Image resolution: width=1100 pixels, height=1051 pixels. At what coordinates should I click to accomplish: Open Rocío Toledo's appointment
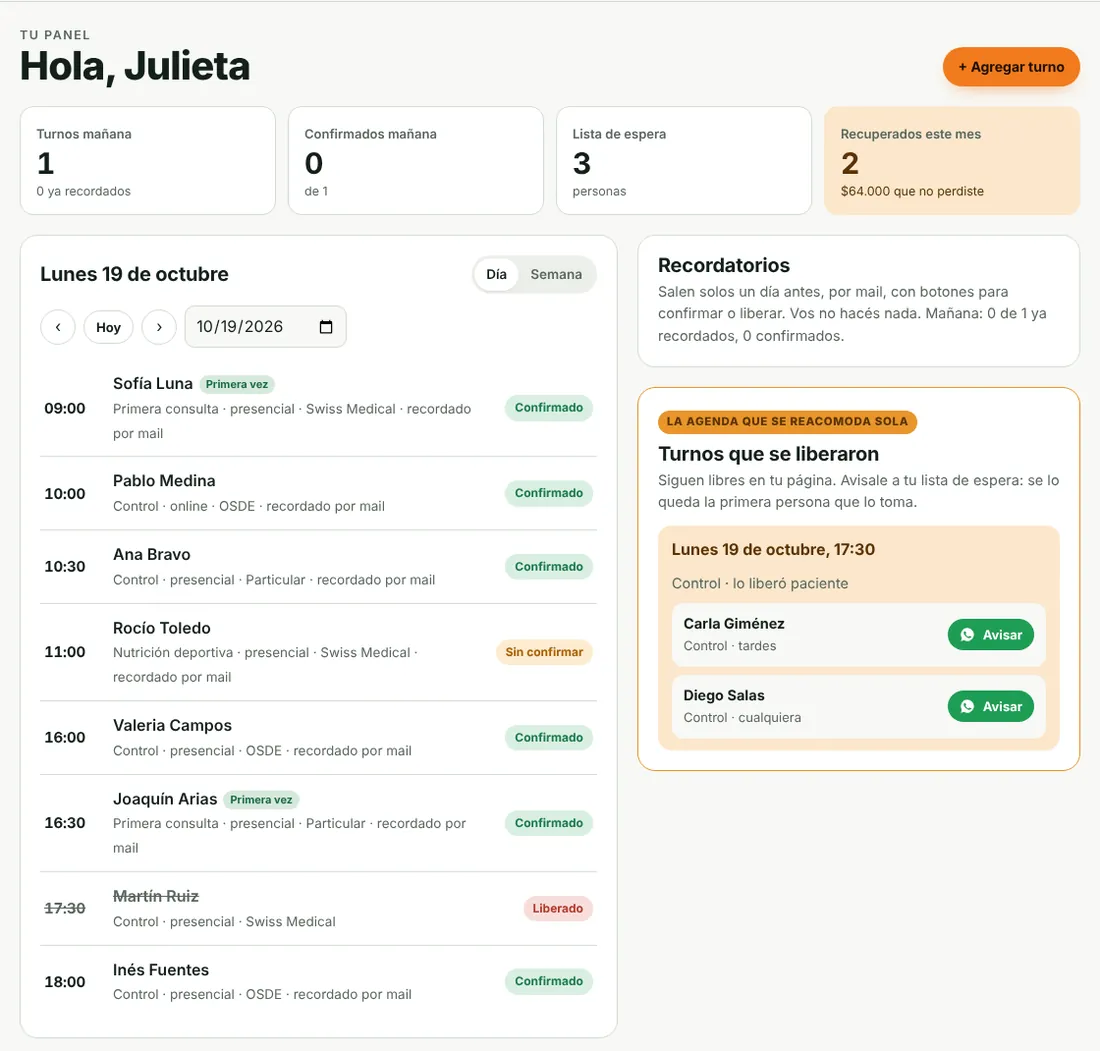(318, 652)
